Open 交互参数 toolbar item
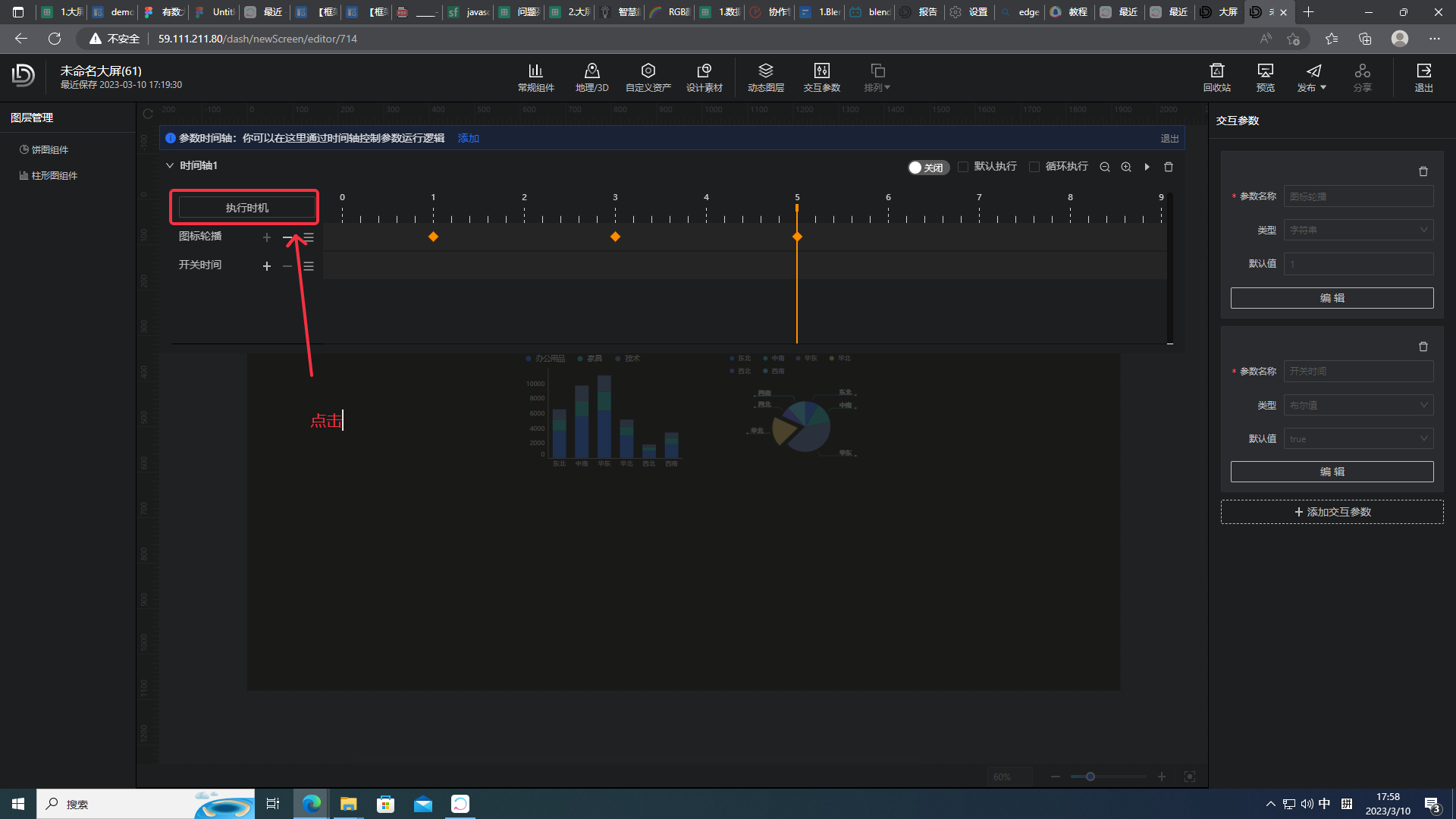This screenshot has width=1456, height=819. pos(821,77)
